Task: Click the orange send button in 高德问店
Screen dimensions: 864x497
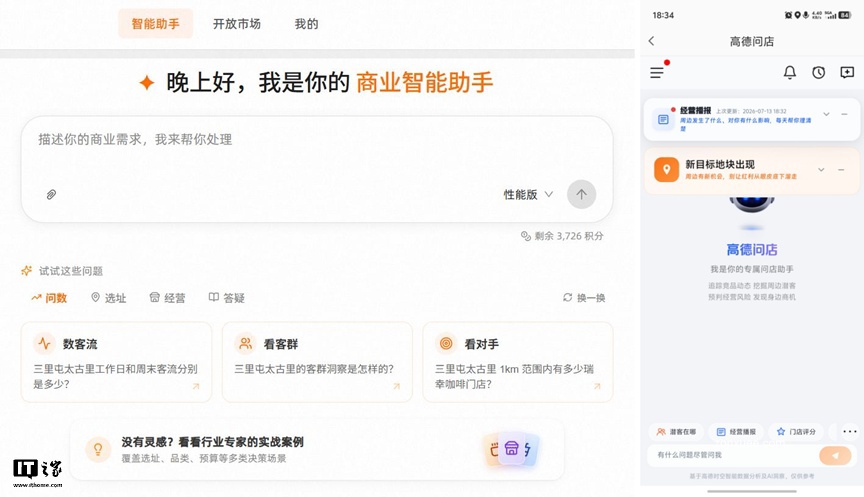Action: pos(835,455)
